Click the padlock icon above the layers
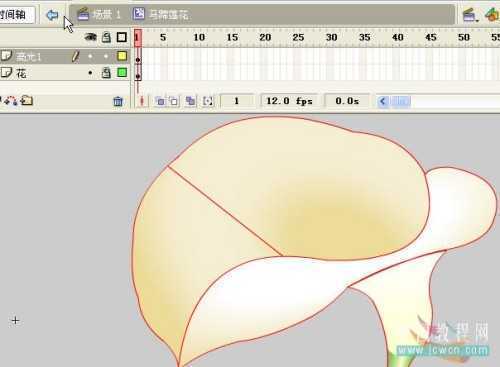Screen dimensions: 500x367 pos(106,37)
